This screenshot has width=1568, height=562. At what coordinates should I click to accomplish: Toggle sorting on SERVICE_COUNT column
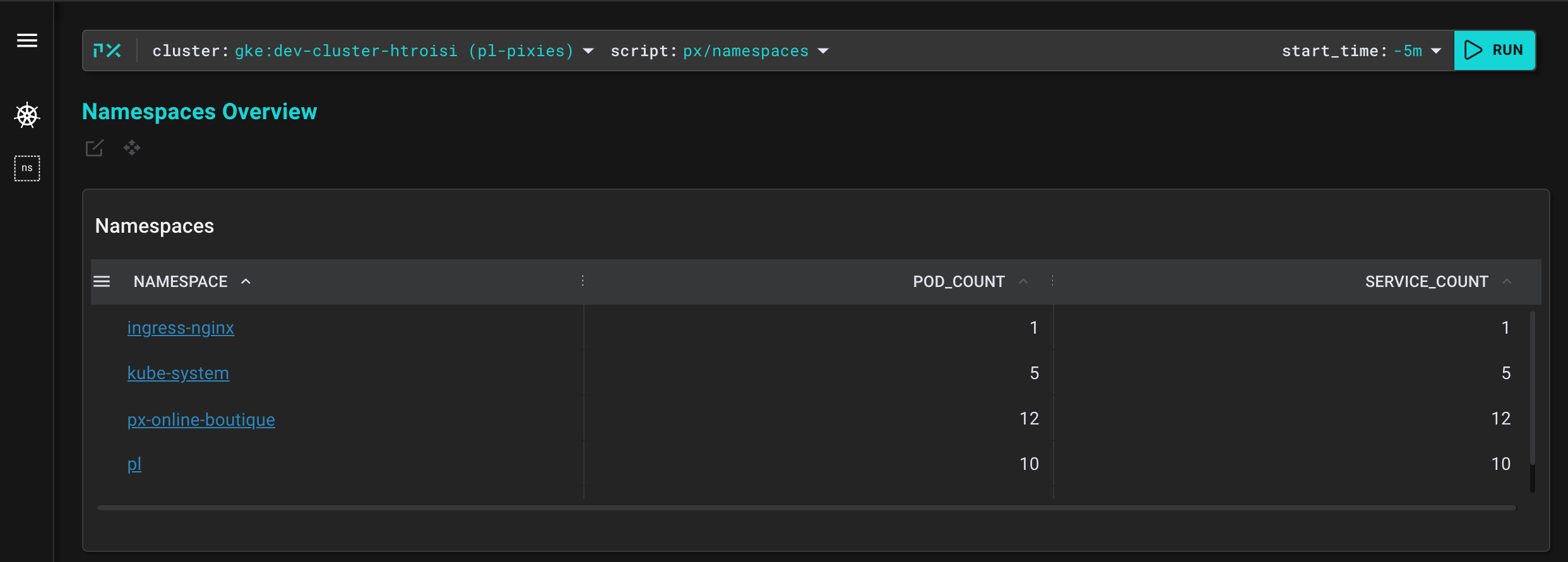click(x=1507, y=281)
